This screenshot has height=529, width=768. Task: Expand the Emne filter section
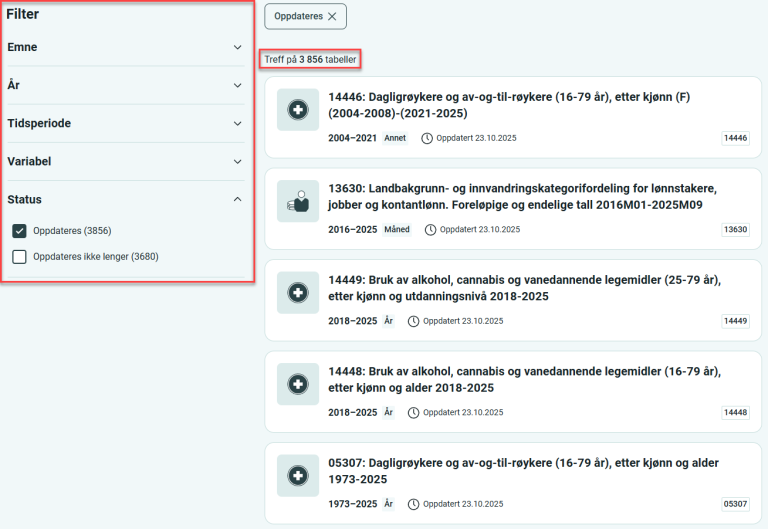pyautogui.click(x=125, y=48)
